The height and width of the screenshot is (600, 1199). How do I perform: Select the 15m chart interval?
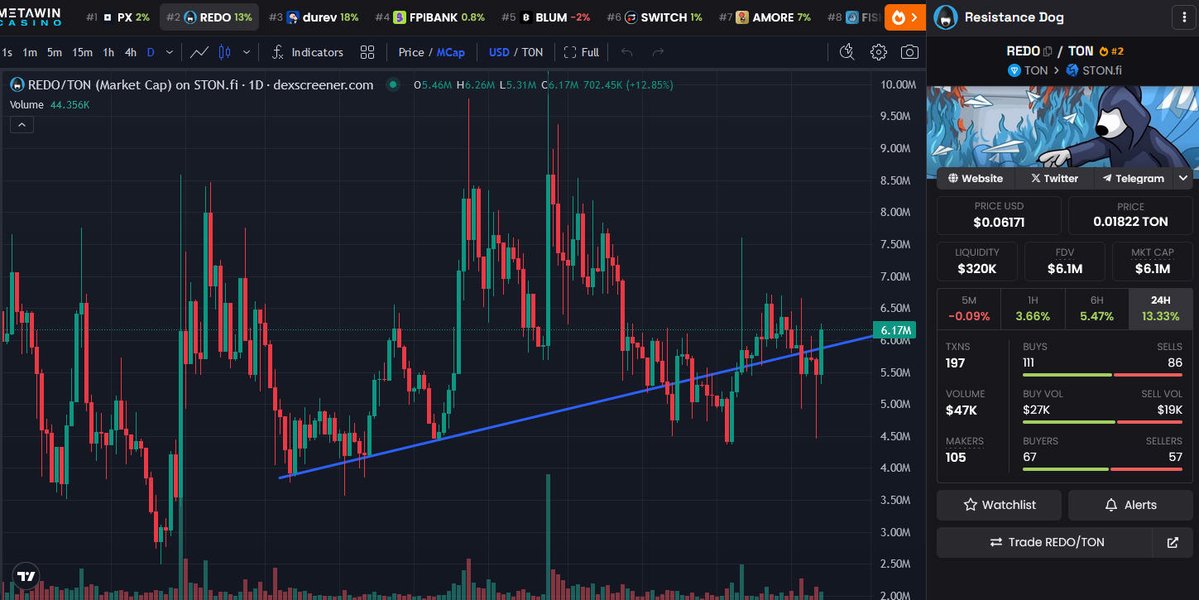[82, 52]
